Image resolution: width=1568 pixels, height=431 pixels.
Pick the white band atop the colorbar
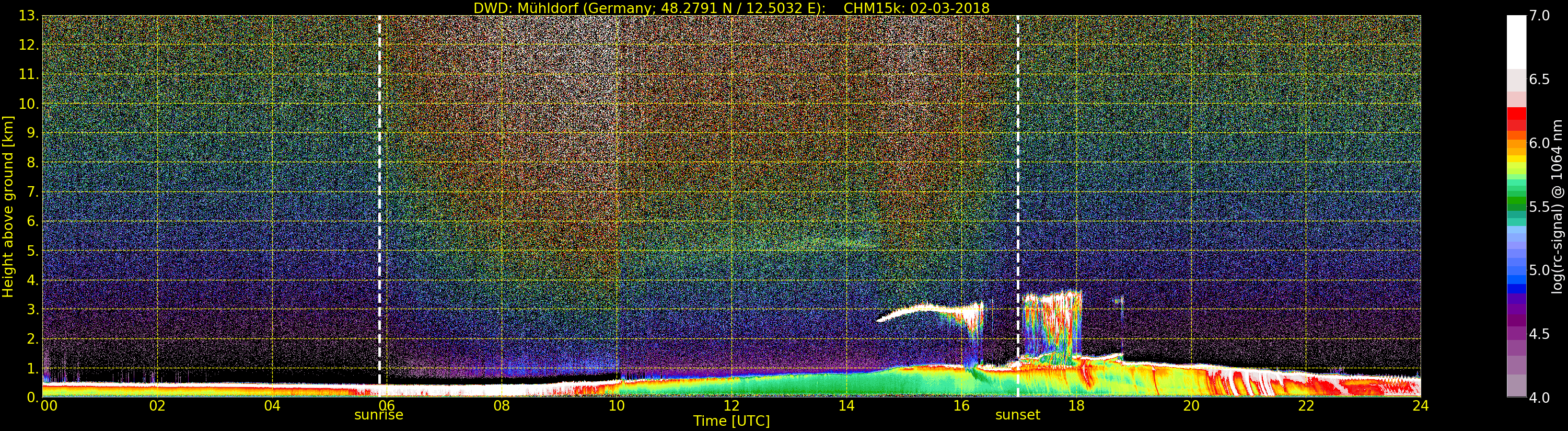point(1516,41)
